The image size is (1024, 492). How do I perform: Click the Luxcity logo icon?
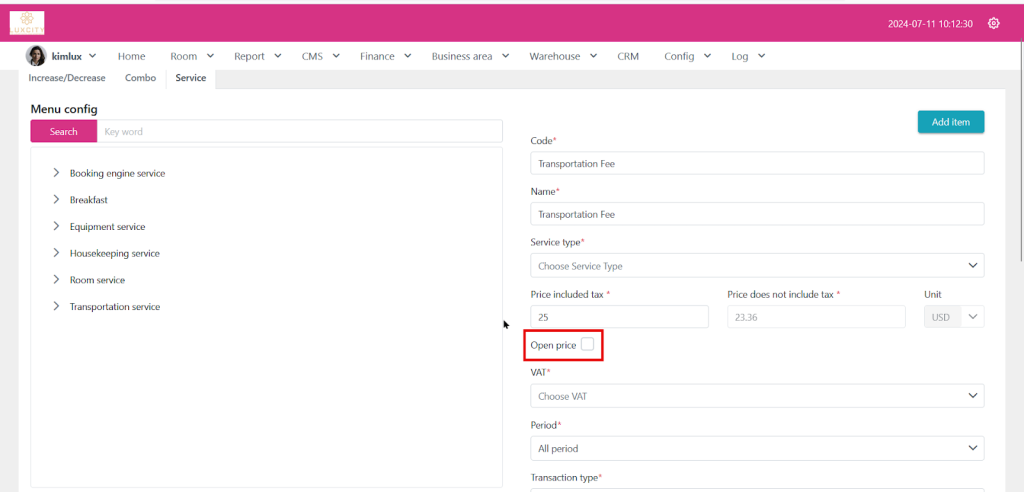(x=27, y=22)
